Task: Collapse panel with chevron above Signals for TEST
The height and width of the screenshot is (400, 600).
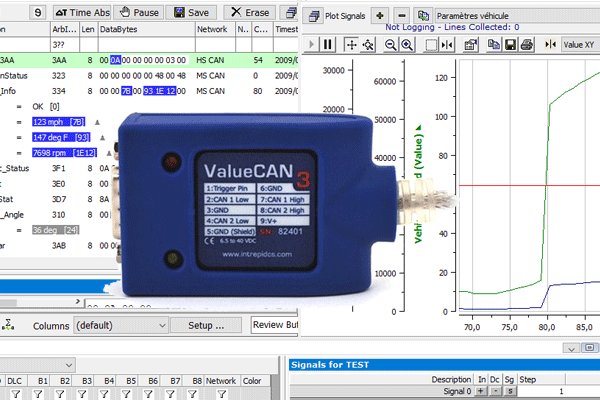Action: pos(571,349)
